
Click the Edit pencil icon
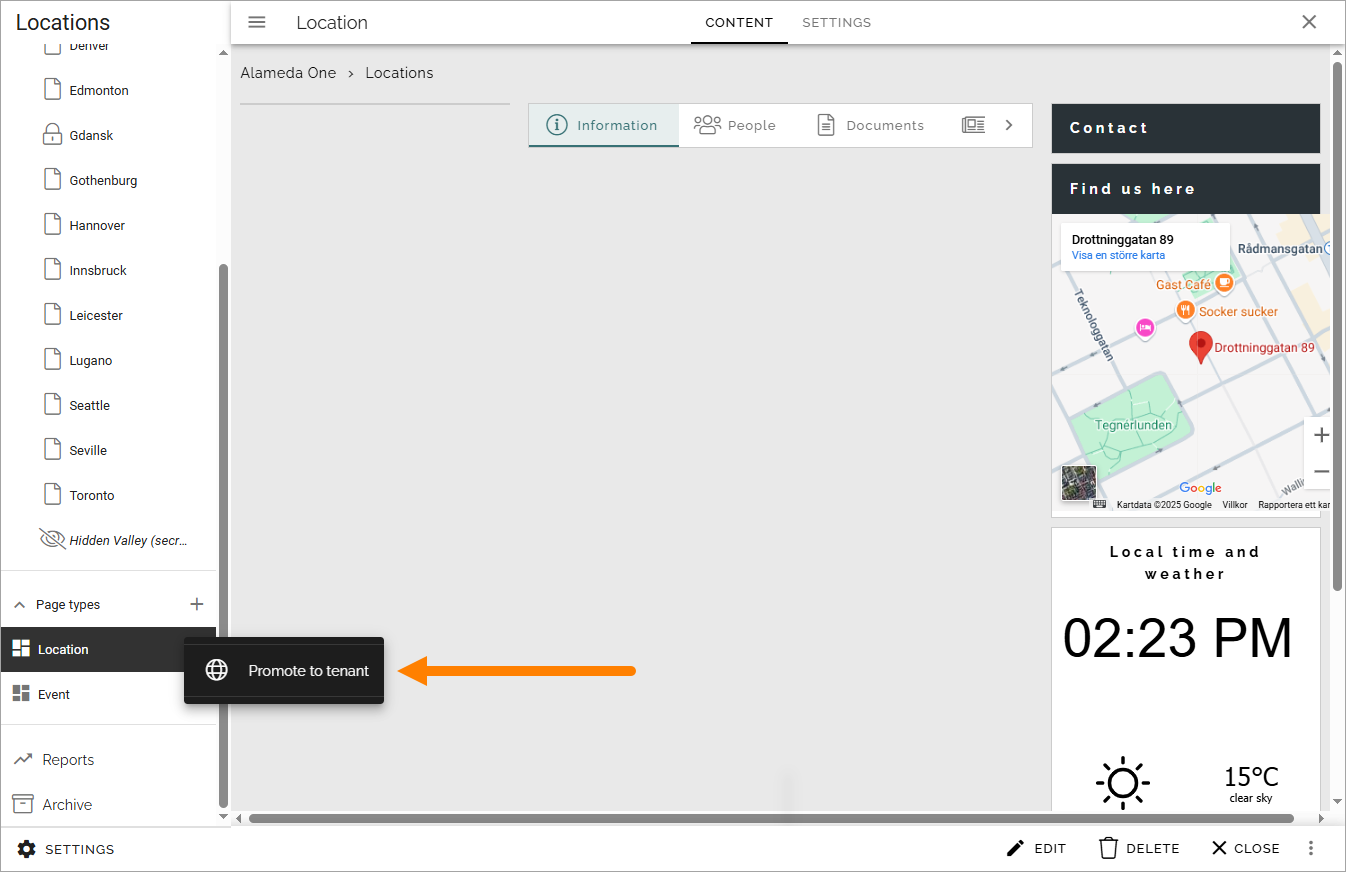point(1015,848)
